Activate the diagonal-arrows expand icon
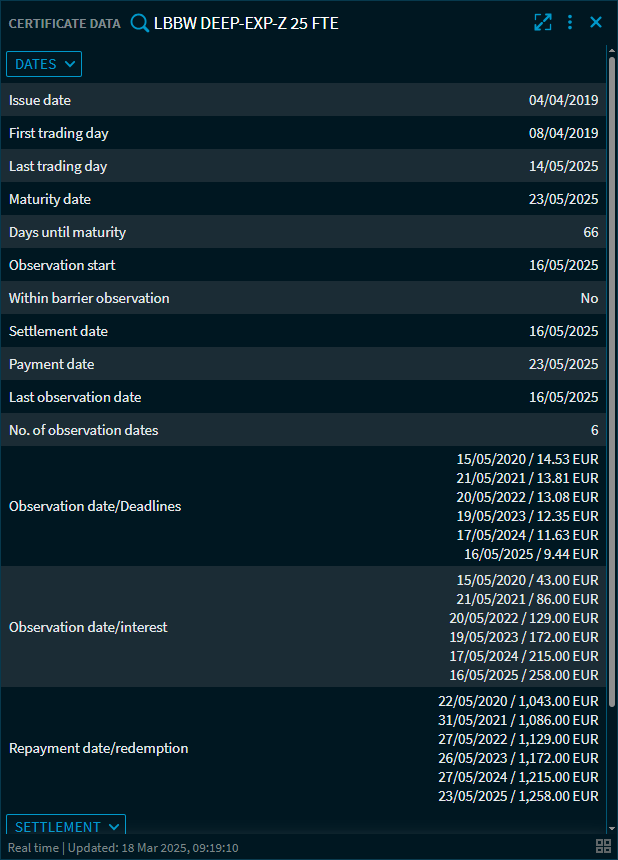 (543, 21)
